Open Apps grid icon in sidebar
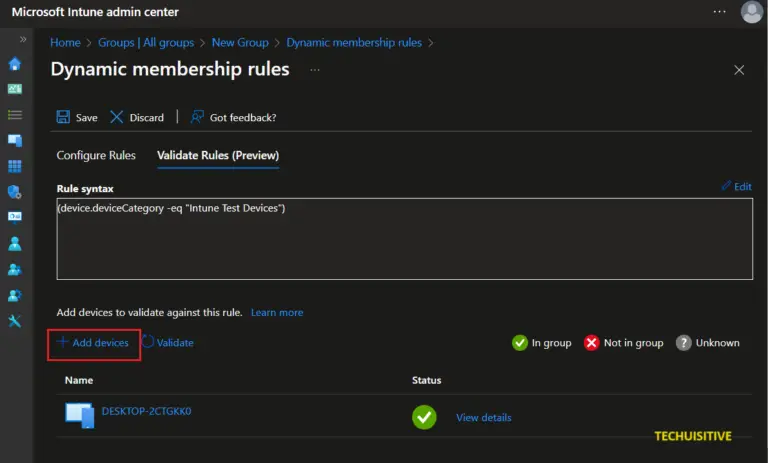 (x=15, y=166)
